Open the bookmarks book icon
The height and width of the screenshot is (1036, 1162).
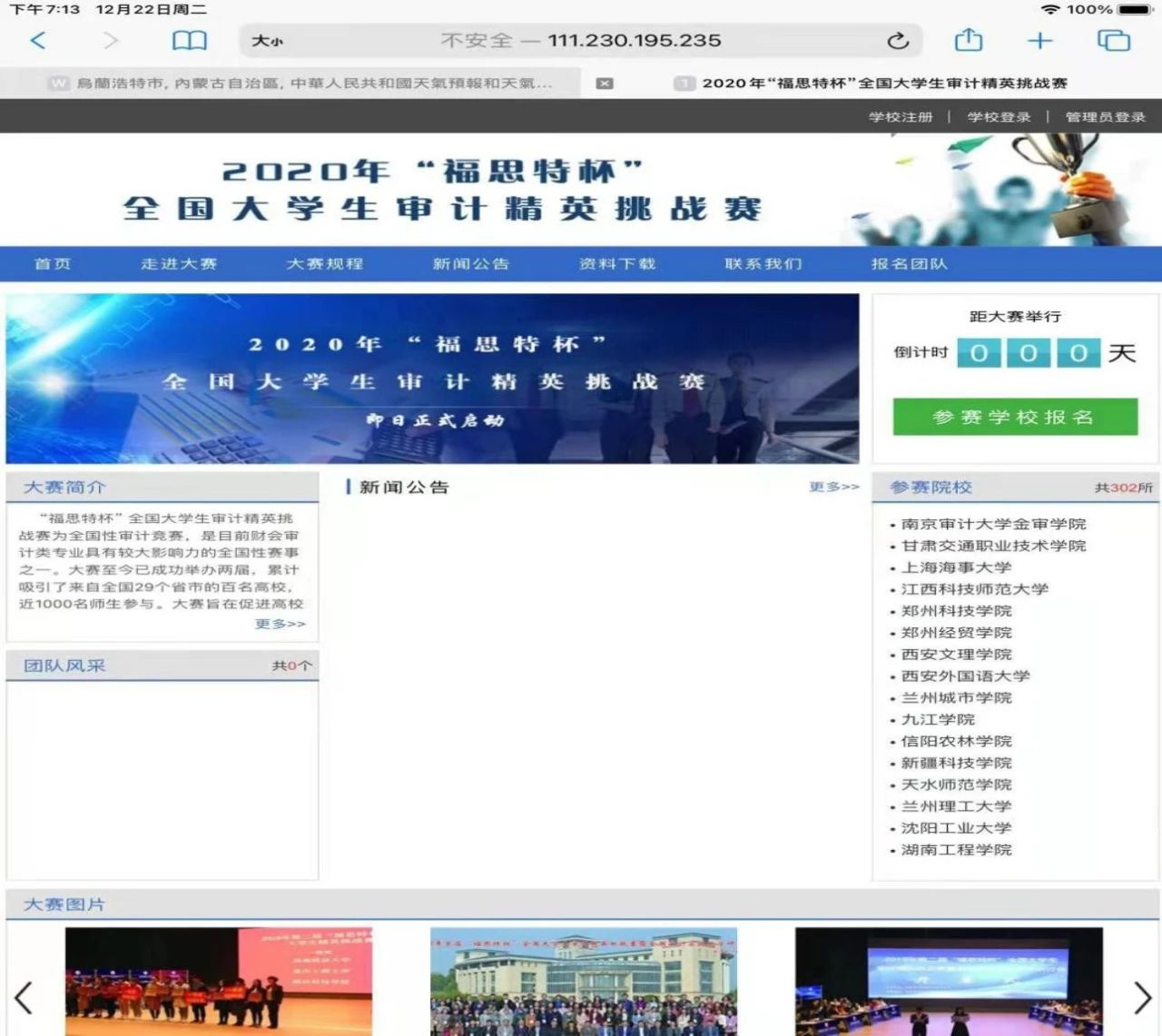pyautogui.click(x=190, y=41)
